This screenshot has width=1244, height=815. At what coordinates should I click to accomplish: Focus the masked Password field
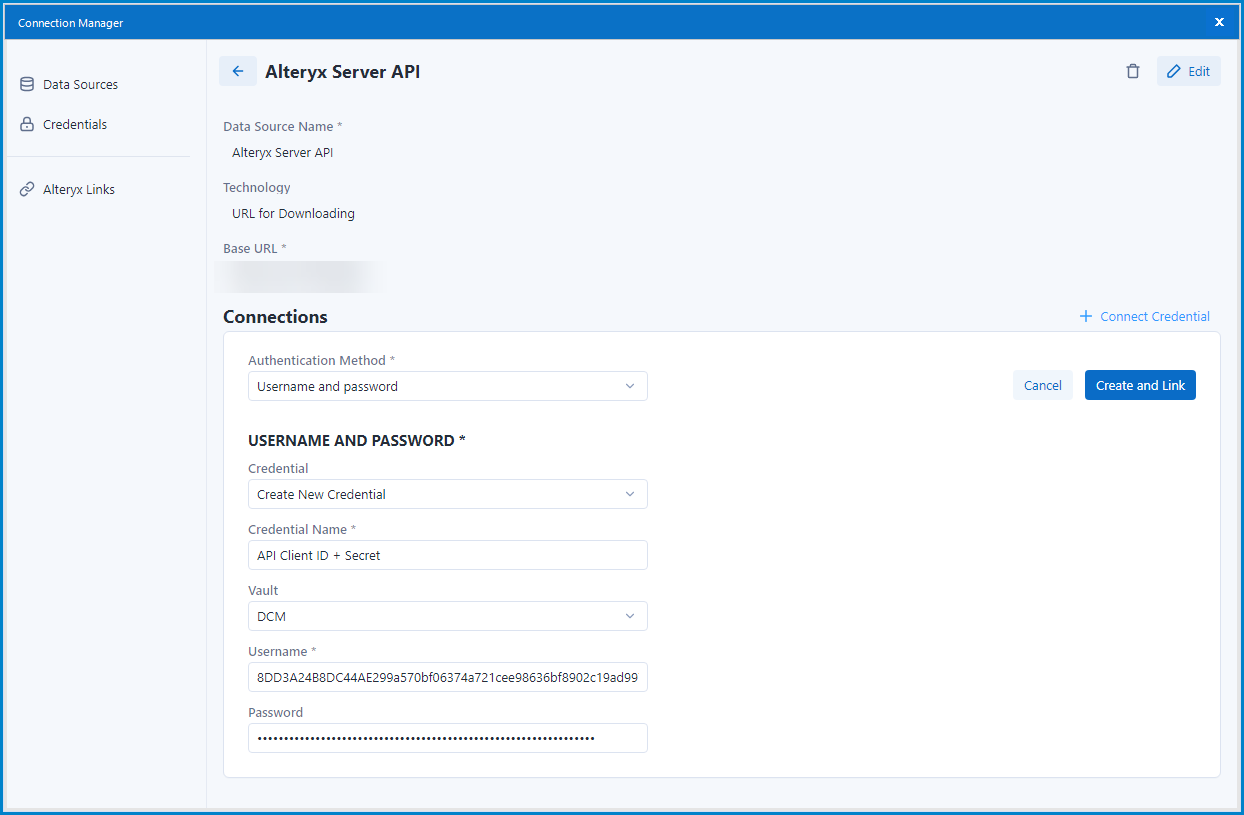[447, 738]
